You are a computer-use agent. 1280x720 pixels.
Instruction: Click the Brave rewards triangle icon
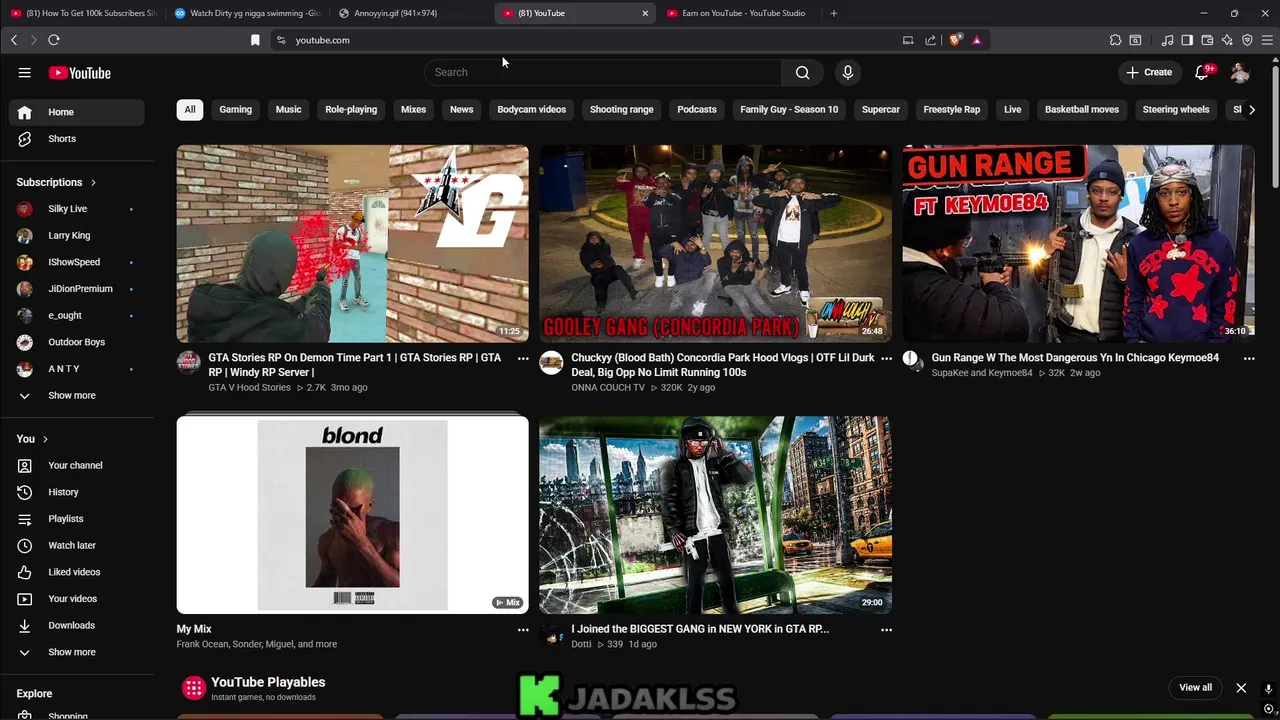(x=976, y=40)
